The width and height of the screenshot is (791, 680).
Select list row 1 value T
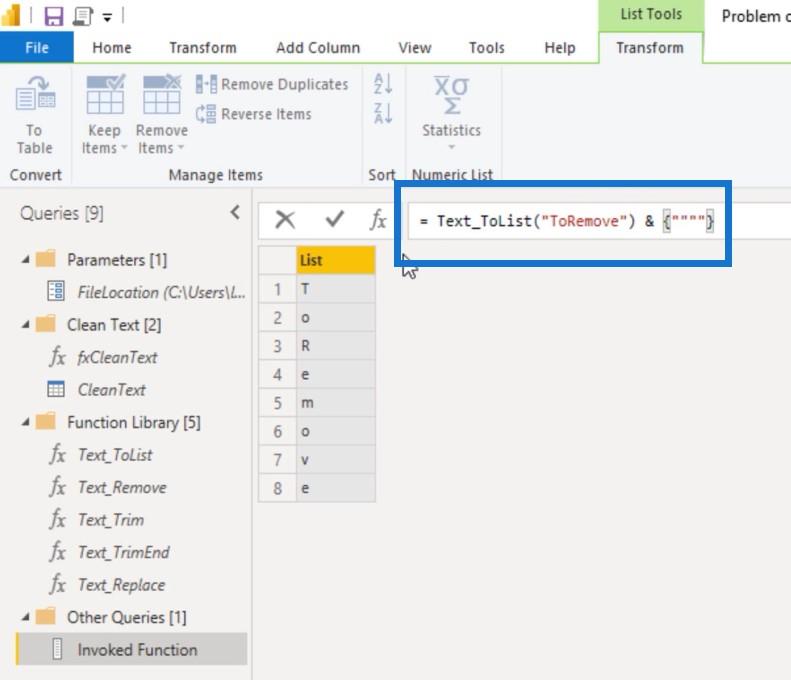coord(335,289)
